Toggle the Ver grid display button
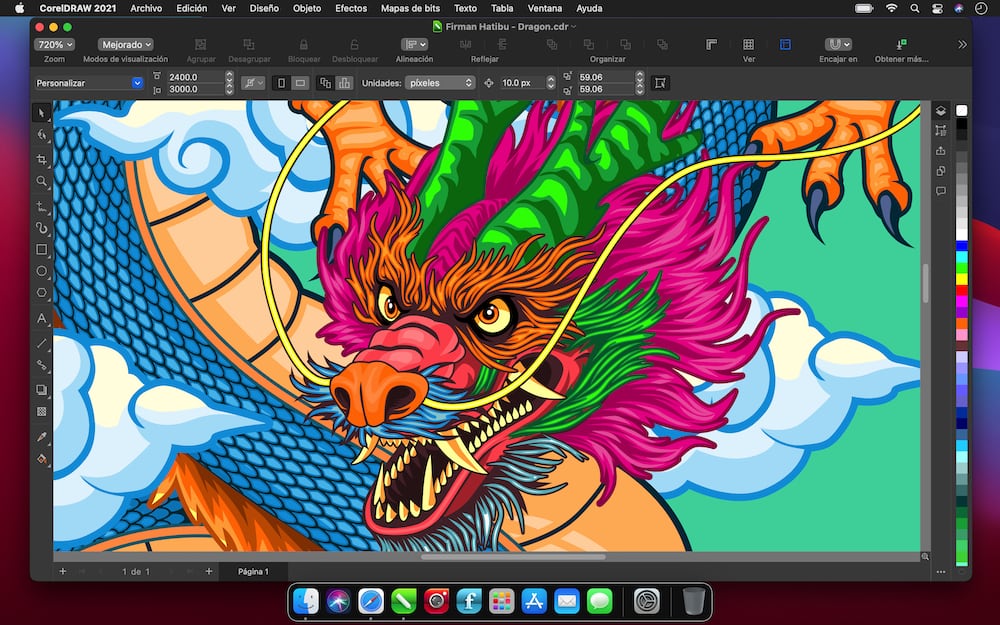The width and height of the screenshot is (1000, 625). click(748, 45)
